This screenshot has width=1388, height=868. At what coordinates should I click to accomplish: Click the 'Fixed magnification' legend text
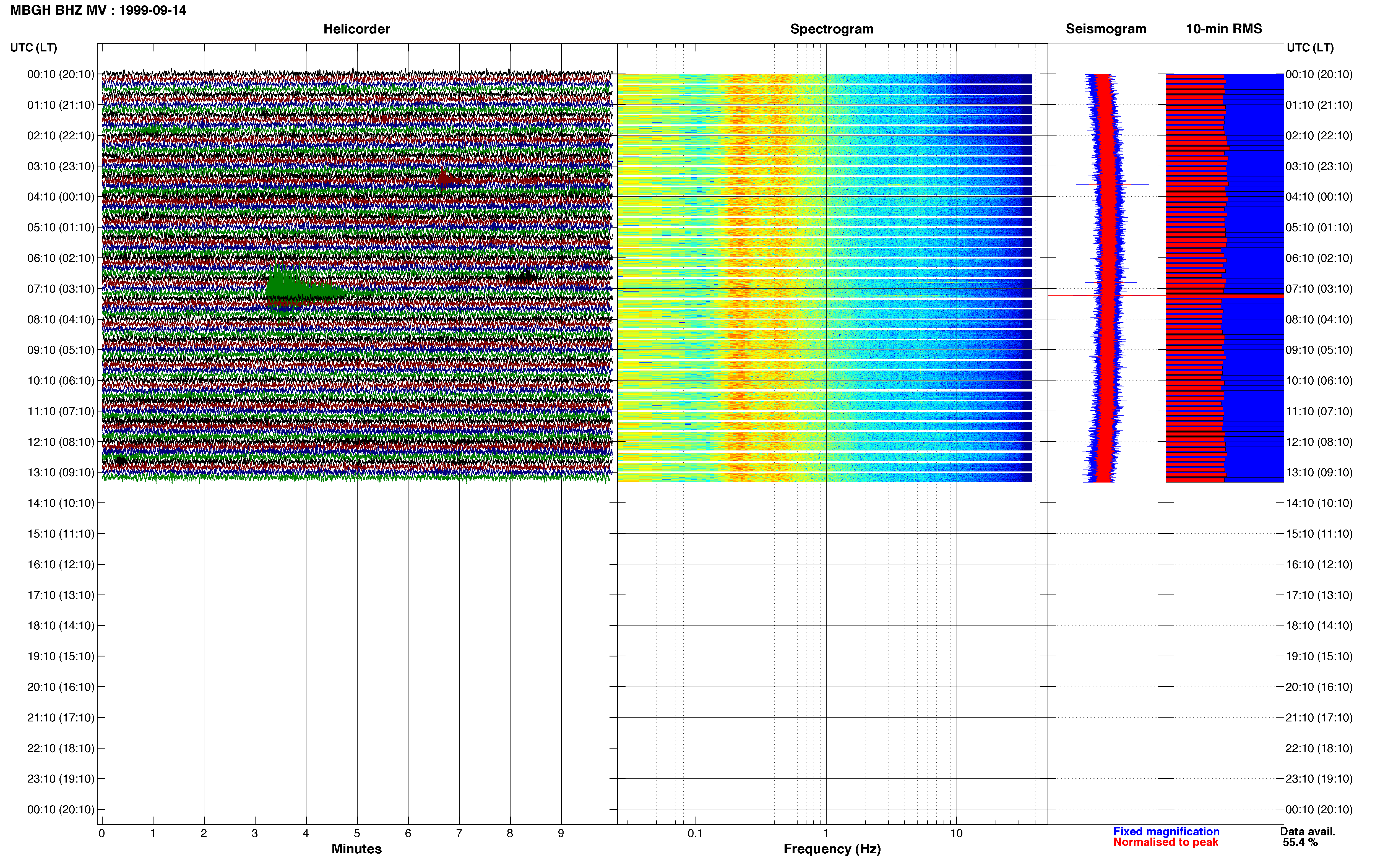[x=1166, y=832]
